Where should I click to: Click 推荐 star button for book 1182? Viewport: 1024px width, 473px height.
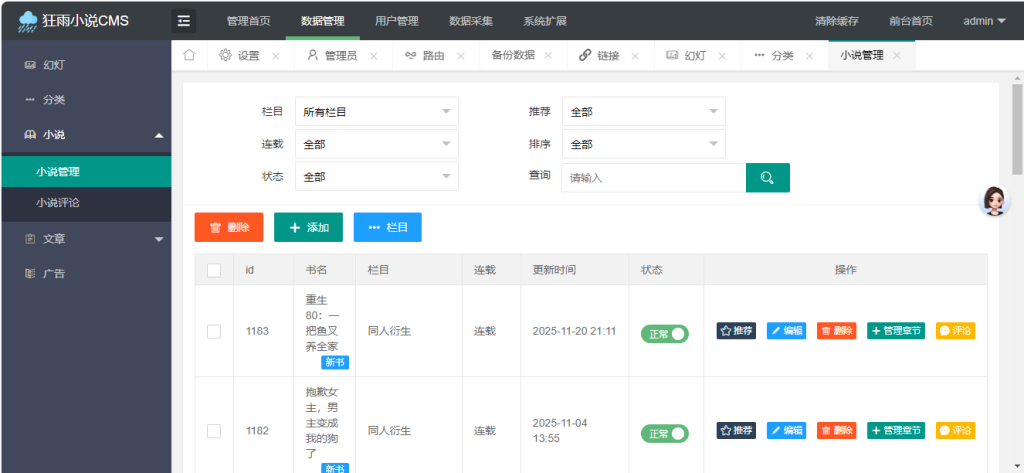tap(736, 431)
